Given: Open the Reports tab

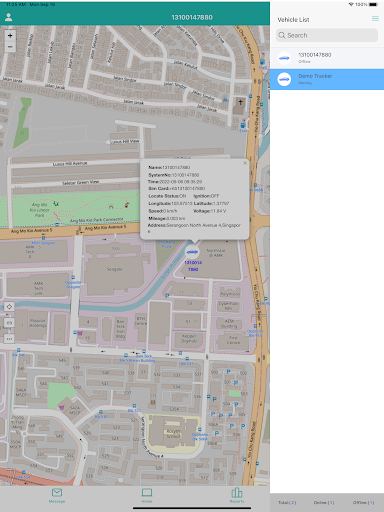Looking at the screenshot, I should (x=237, y=495).
